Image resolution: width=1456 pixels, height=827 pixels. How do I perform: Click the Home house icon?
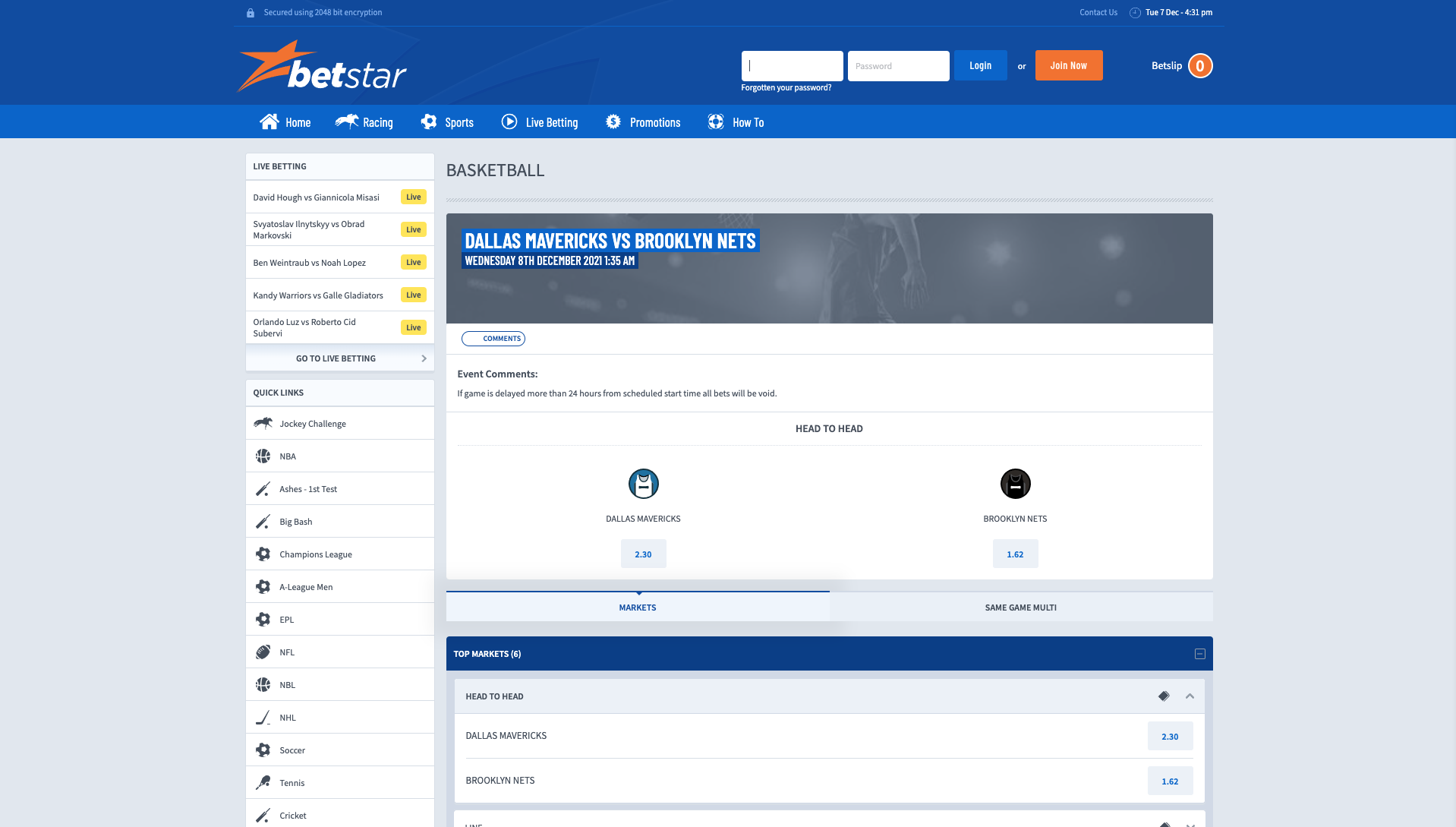point(269,122)
